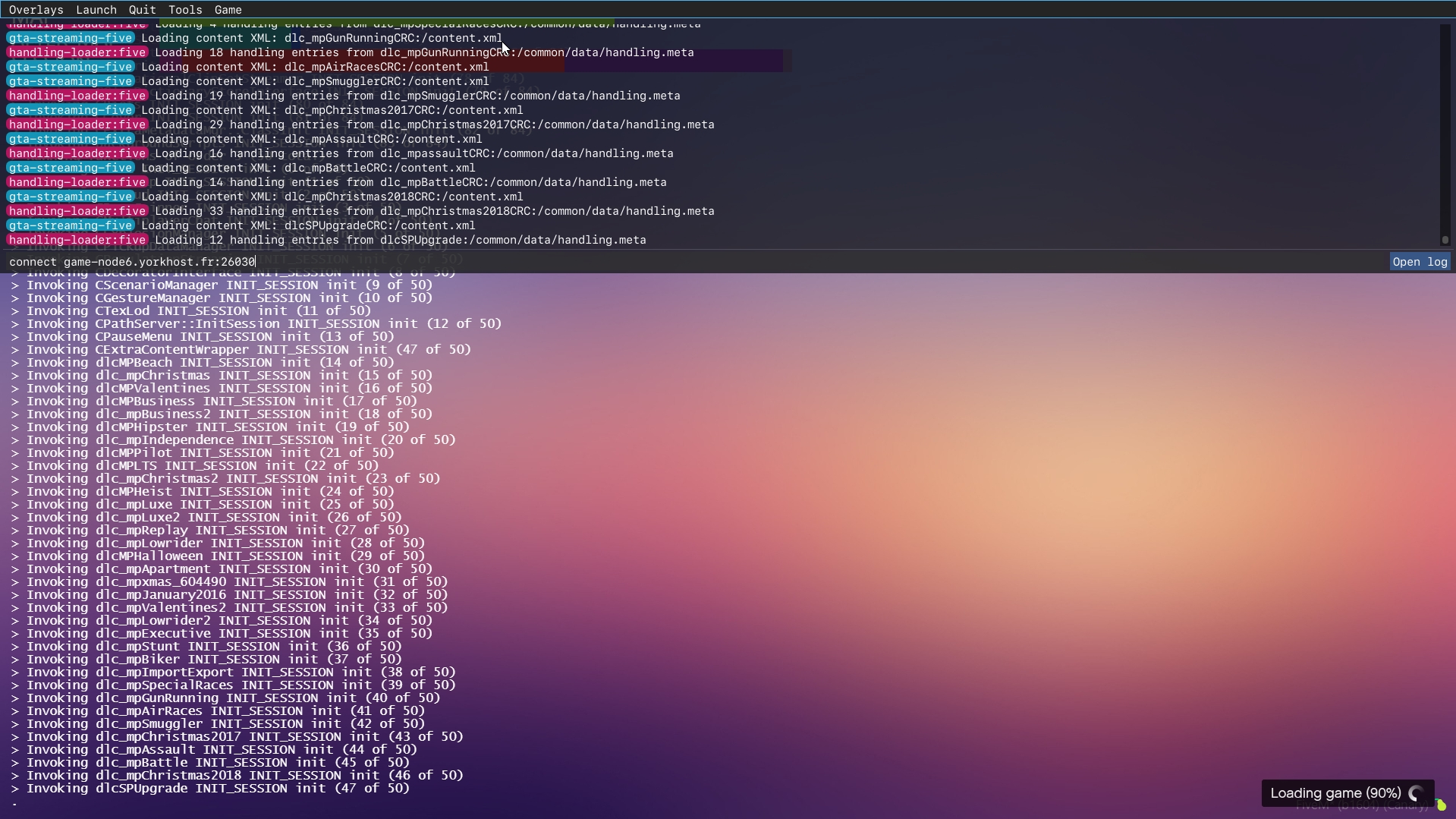Viewport: 1456px width, 819px height.
Task: Click the console log scrollbar thumb
Action: [x=1445, y=240]
